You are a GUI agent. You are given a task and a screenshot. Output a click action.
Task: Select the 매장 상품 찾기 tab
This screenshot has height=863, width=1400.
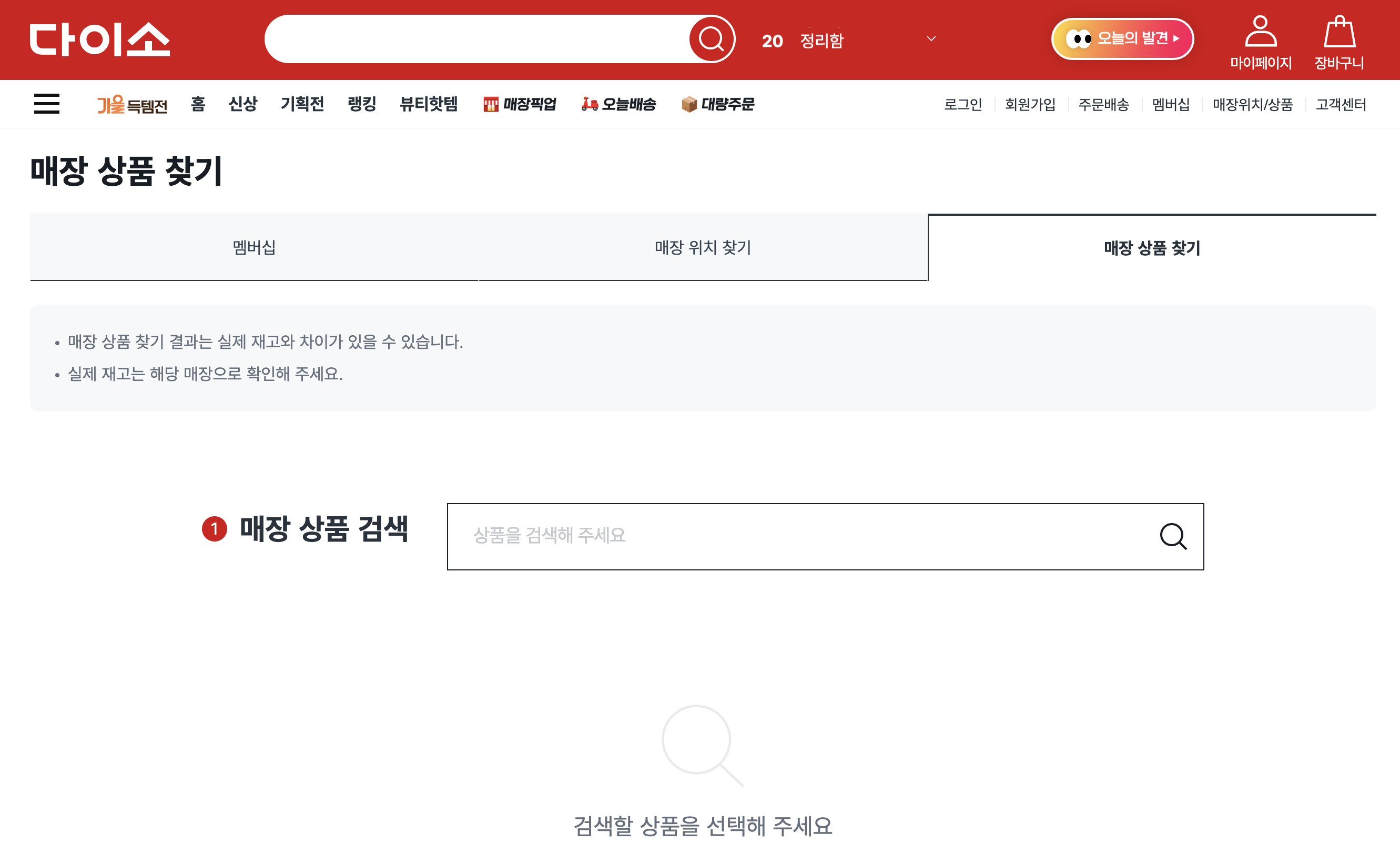pos(1152,248)
